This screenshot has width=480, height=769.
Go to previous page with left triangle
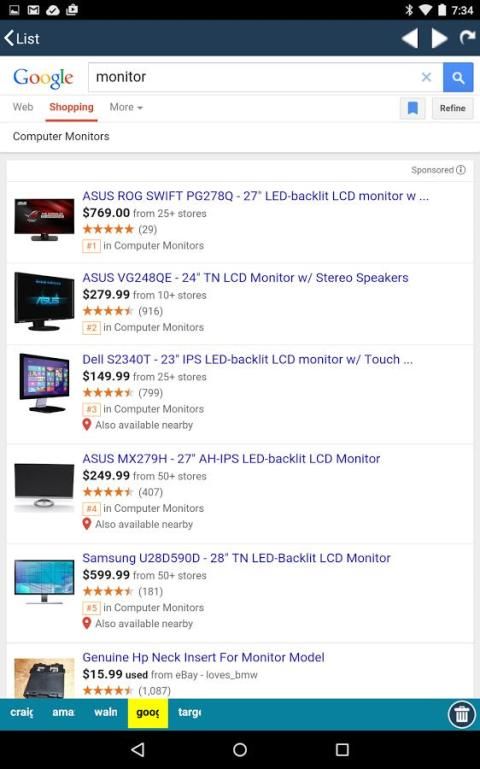[x=410, y=38]
